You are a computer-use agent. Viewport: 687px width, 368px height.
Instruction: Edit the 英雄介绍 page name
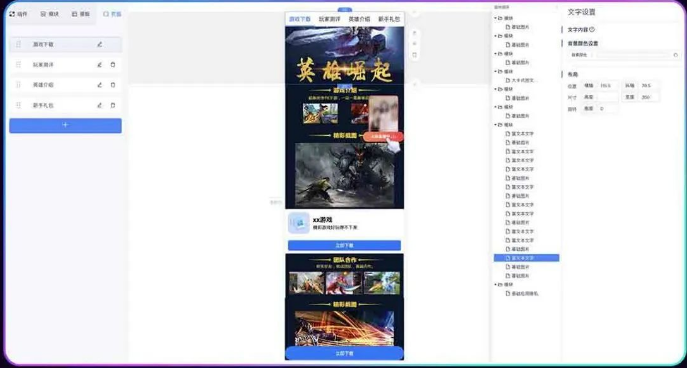point(99,85)
